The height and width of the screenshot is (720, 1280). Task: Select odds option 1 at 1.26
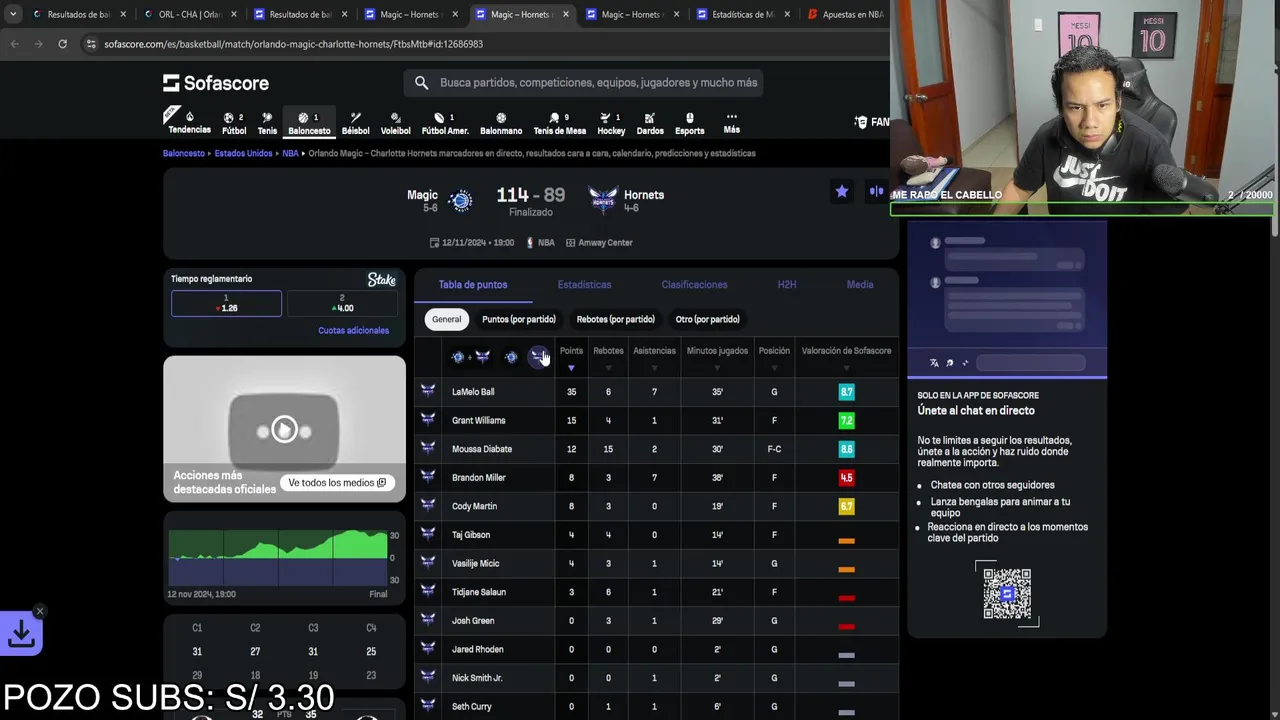coord(226,303)
